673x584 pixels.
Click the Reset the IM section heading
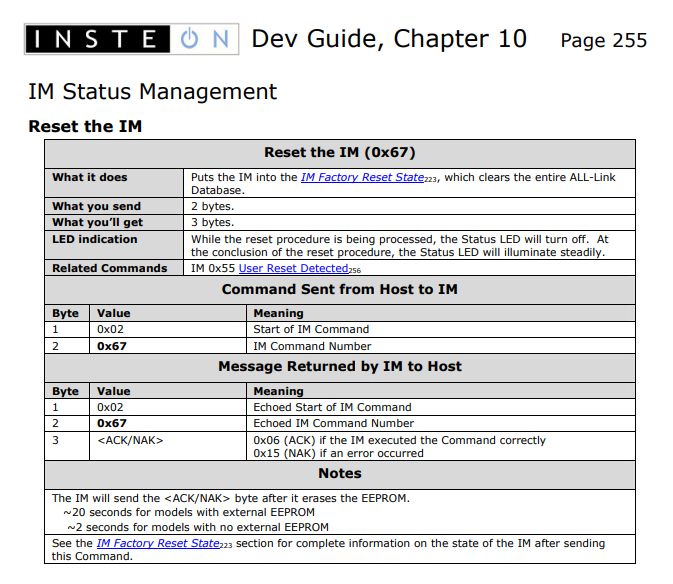coord(85,126)
